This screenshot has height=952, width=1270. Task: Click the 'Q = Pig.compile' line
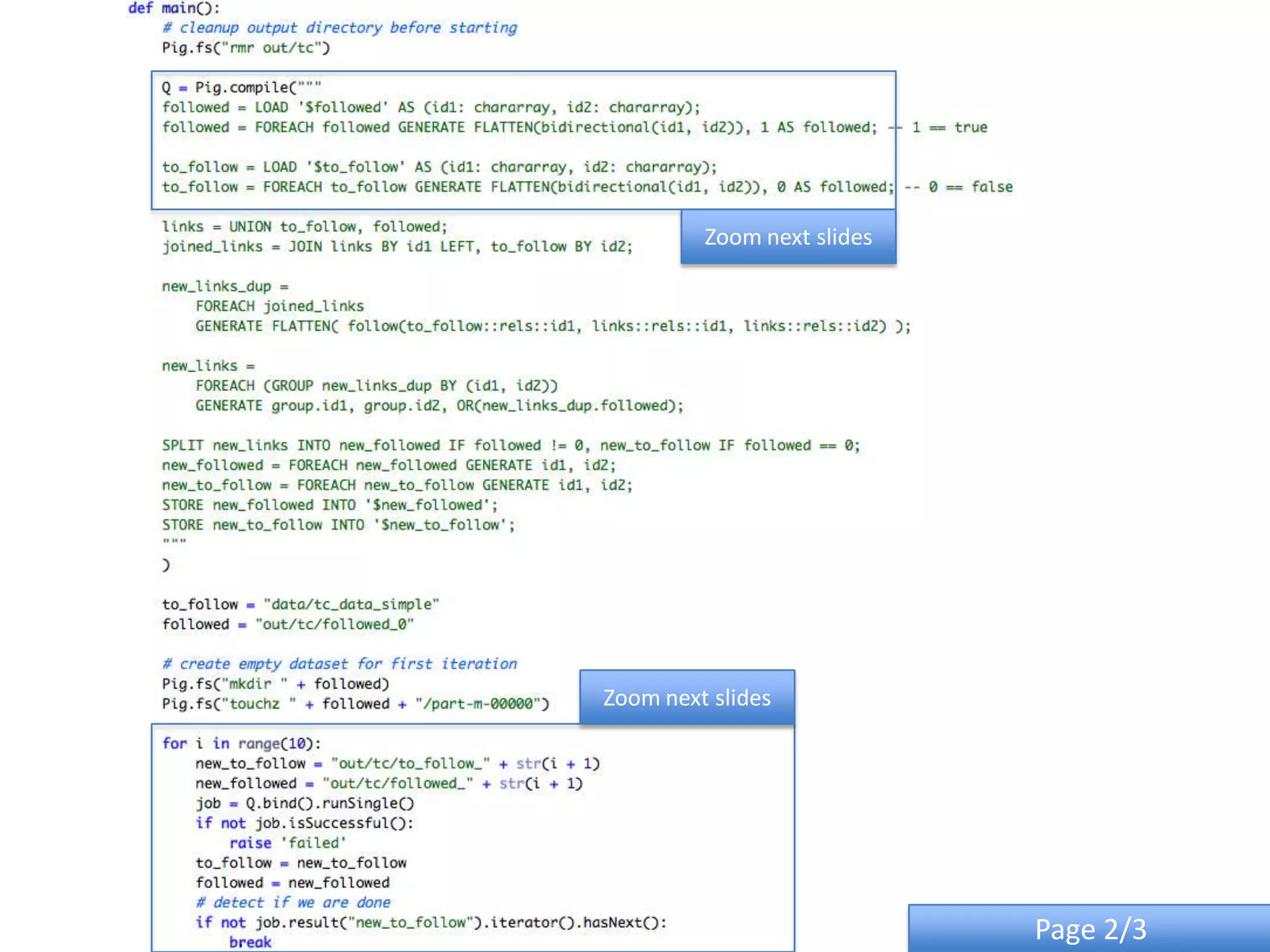pos(241,87)
